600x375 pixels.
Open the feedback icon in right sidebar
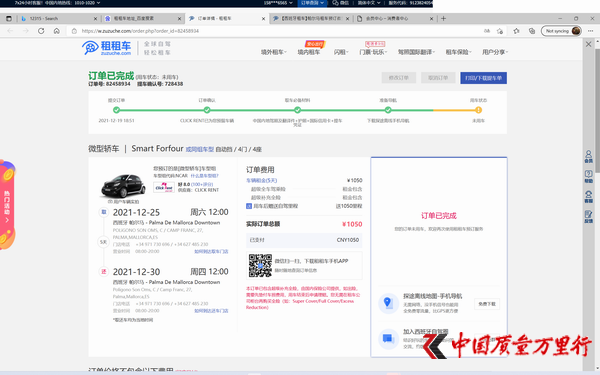pyautogui.click(x=589, y=217)
